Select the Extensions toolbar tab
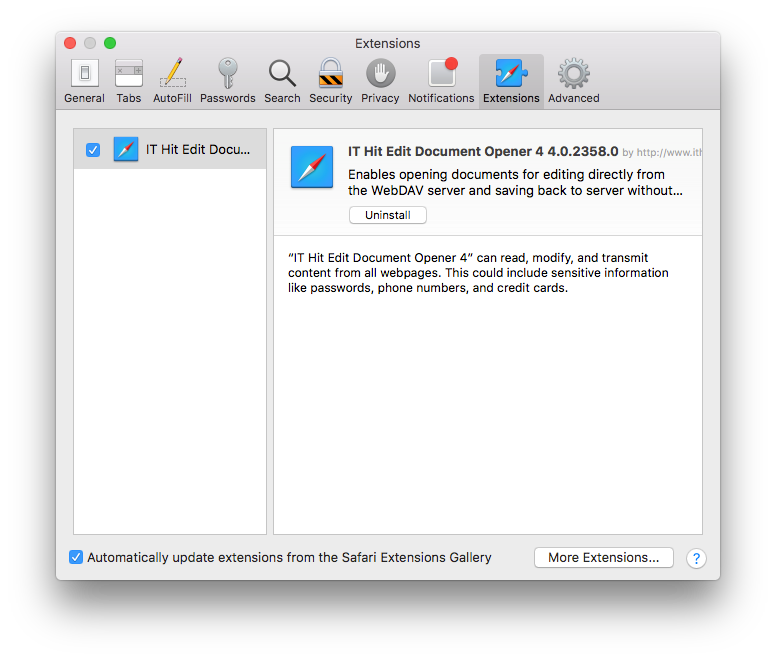This screenshot has width=776, height=660. coord(511,81)
